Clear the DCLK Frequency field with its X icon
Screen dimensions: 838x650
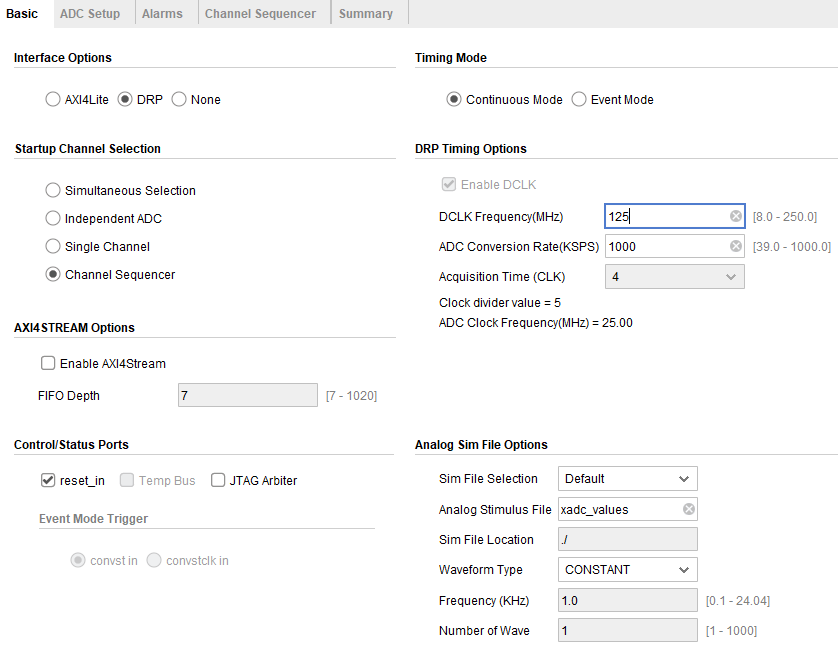pos(736,216)
